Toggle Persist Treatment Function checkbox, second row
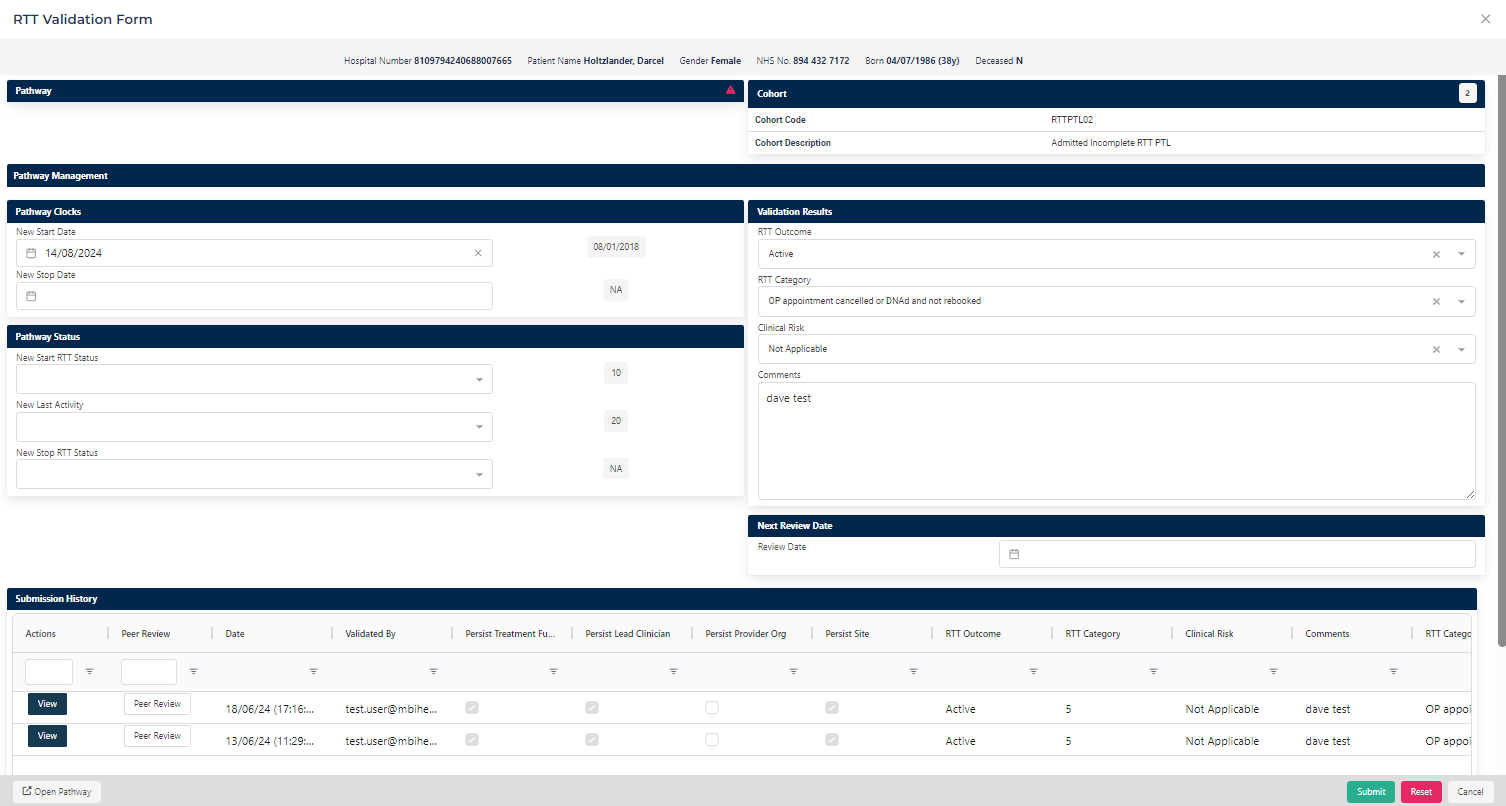The image size is (1506, 806). (472, 740)
